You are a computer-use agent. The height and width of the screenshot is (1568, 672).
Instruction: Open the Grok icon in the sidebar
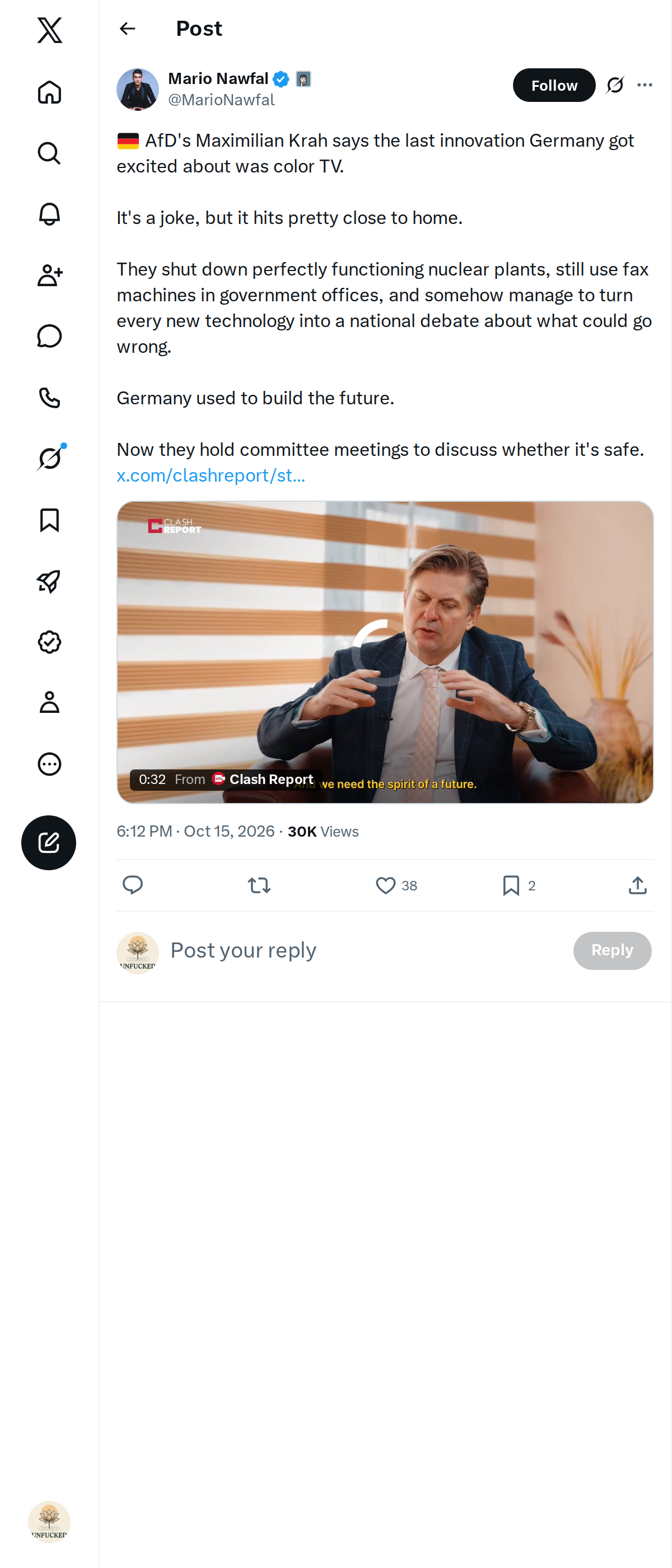pyautogui.click(x=49, y=458)
